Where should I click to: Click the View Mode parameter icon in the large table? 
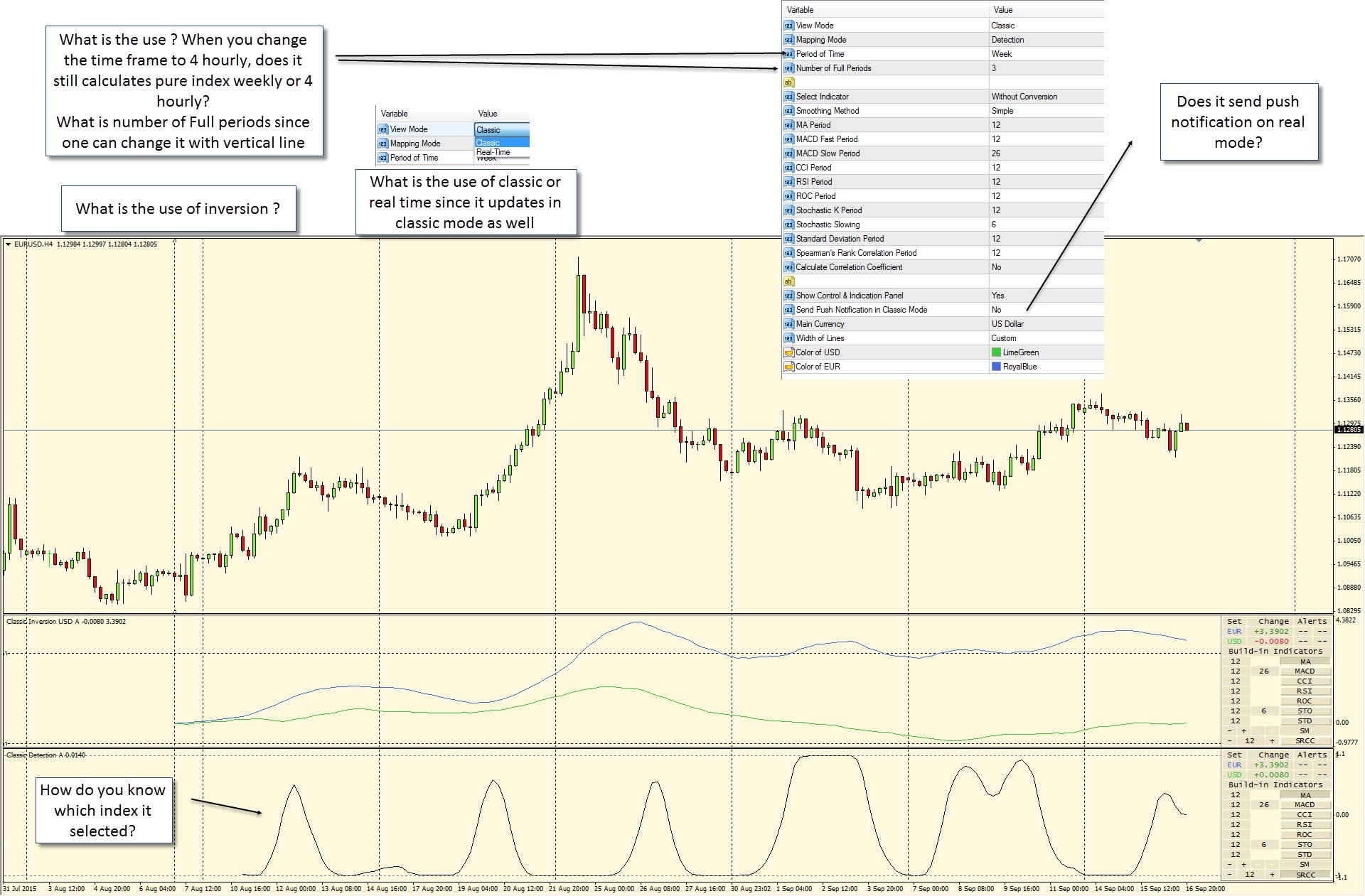788,26
